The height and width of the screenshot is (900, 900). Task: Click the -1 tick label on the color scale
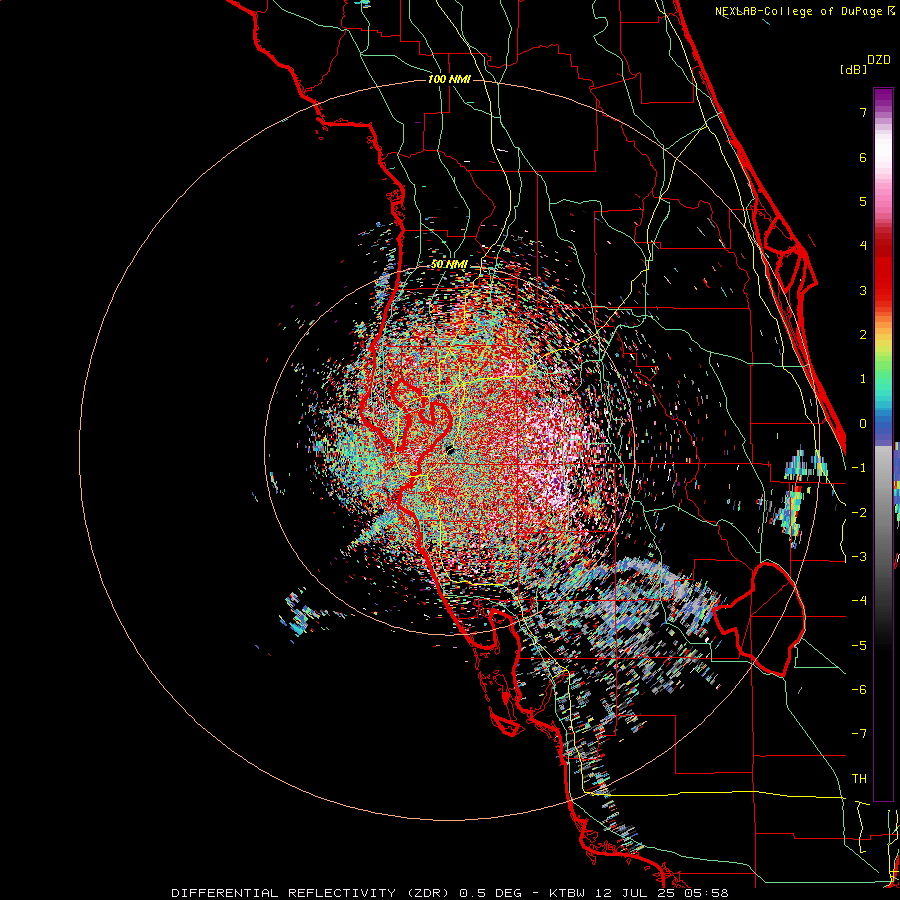tap(859, 468)
